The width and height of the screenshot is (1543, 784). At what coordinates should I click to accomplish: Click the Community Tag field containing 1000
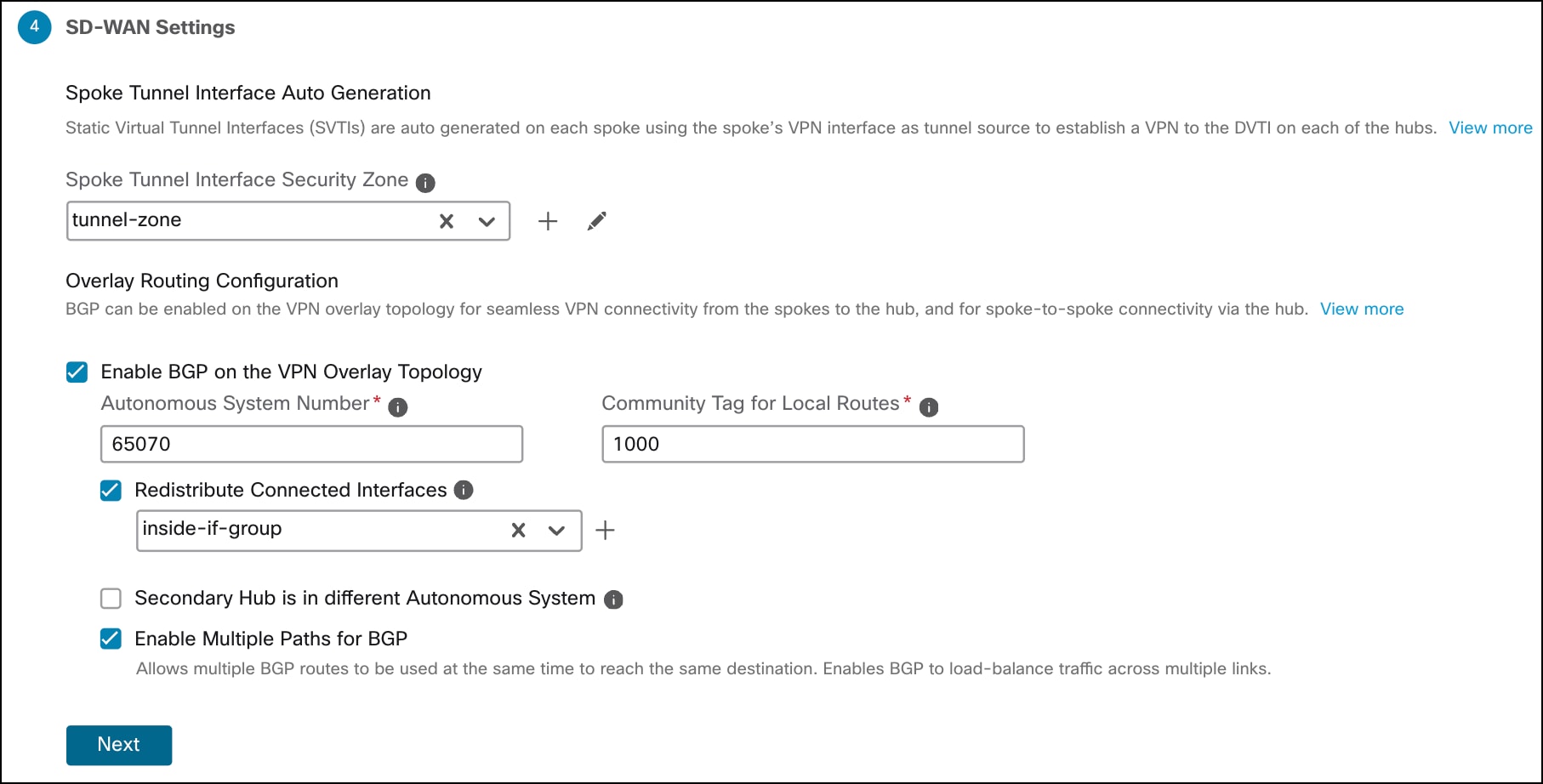812,443
